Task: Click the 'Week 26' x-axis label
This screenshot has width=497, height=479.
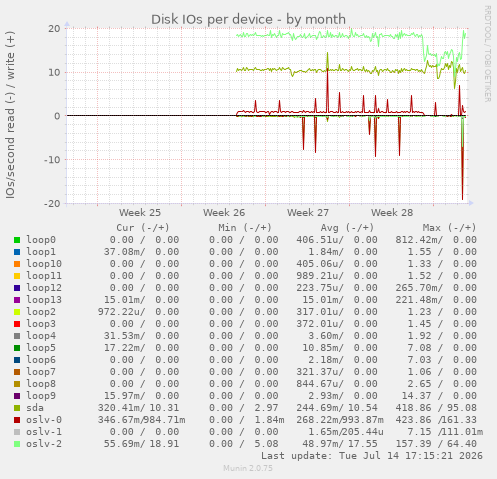Action: [x=224, y=213]
